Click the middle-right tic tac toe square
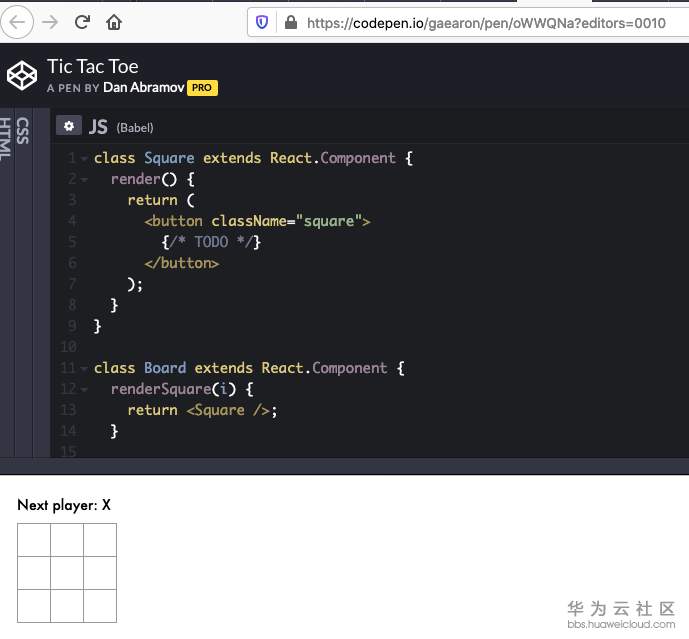The width and height of the screenshot is (689, 639). [x=100, y=573]
